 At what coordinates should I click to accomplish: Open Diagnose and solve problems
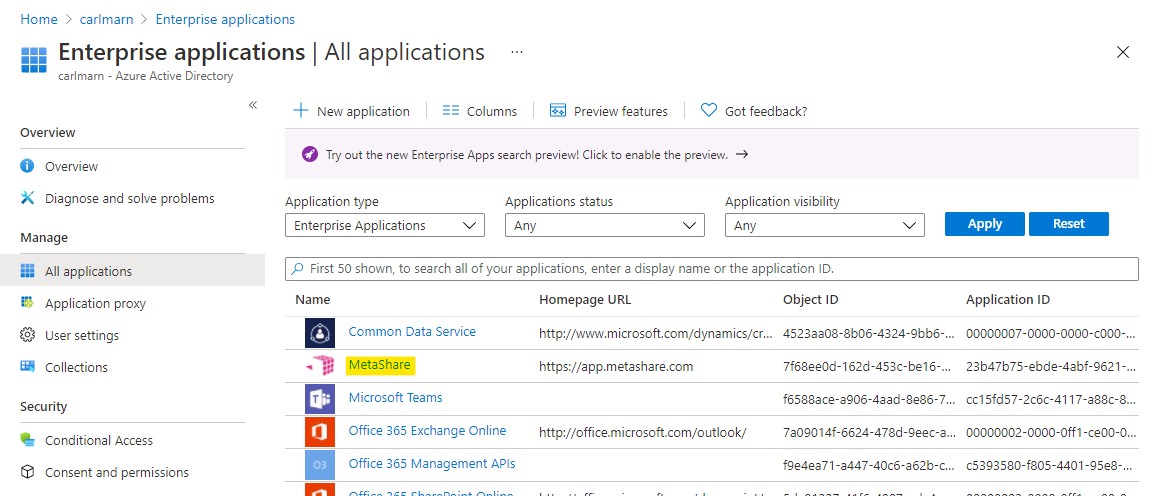tap(132, 198)
